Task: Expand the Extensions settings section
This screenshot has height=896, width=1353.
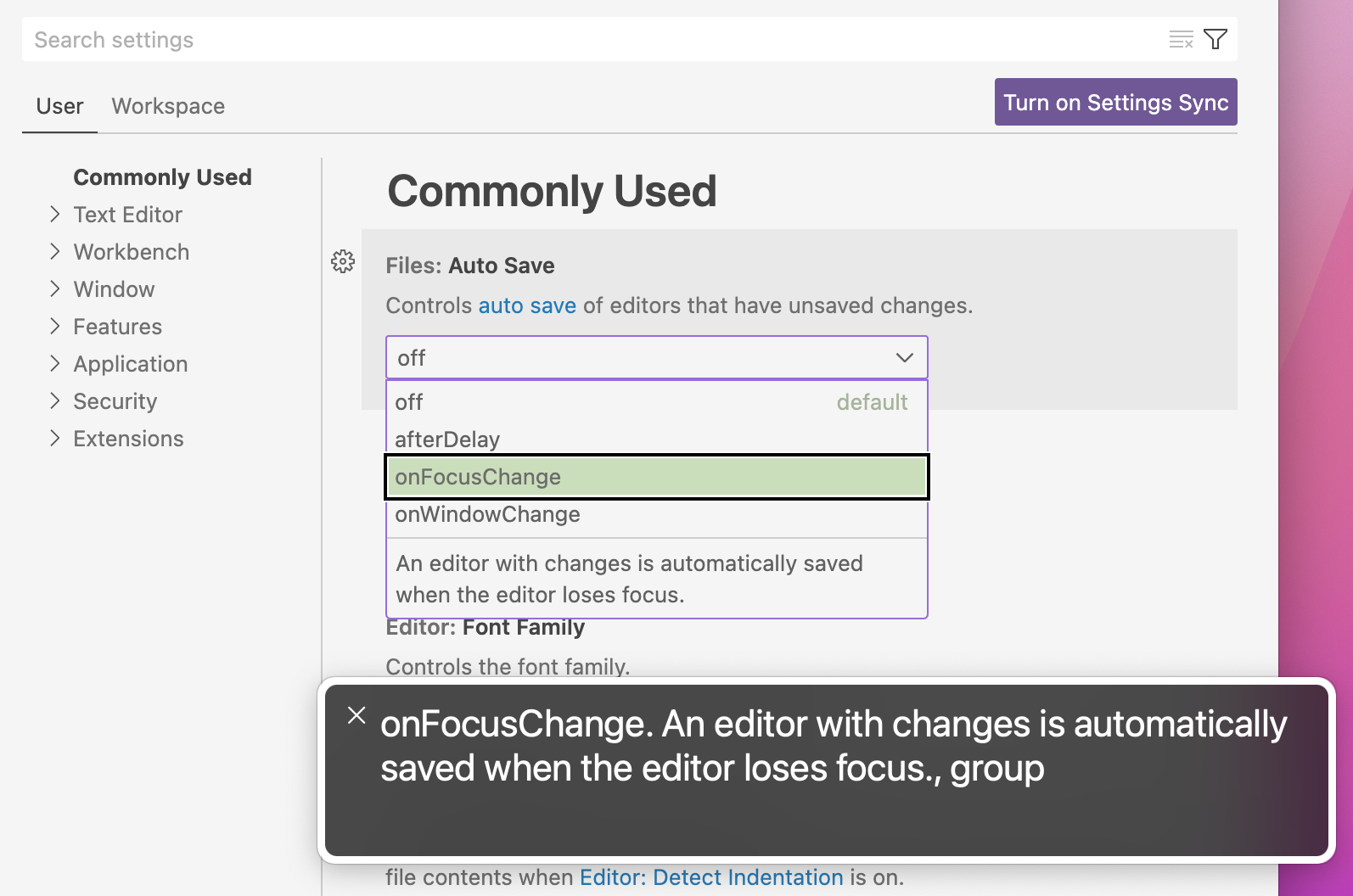Action: pyautogui.click(x=54, y=438)
